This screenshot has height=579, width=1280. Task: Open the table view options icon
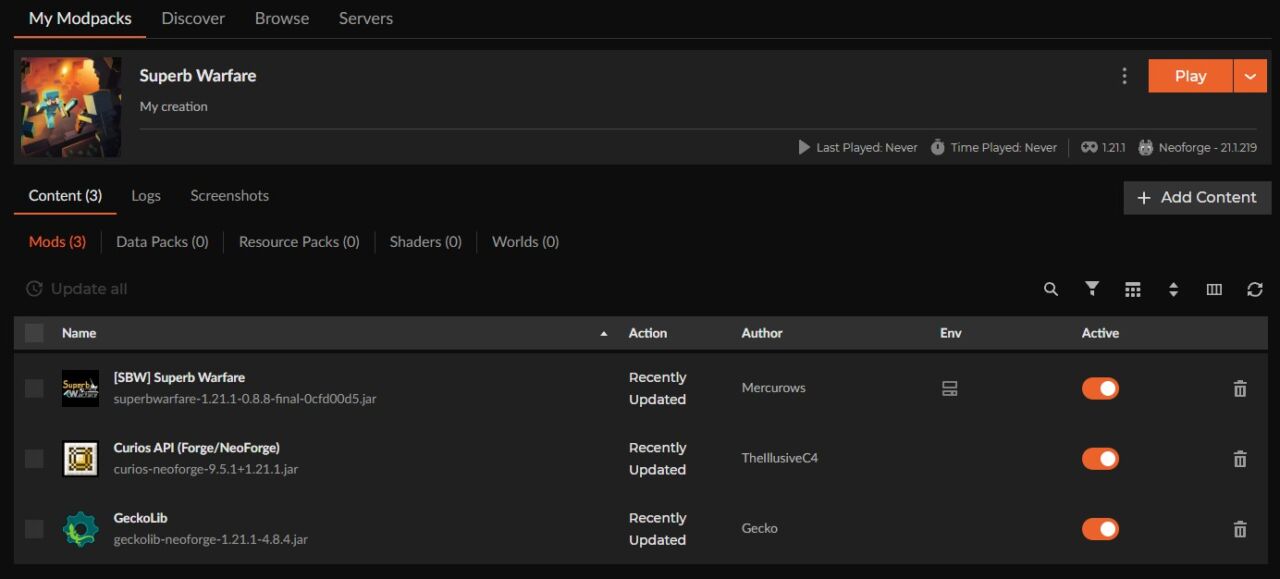[1133, 289]
